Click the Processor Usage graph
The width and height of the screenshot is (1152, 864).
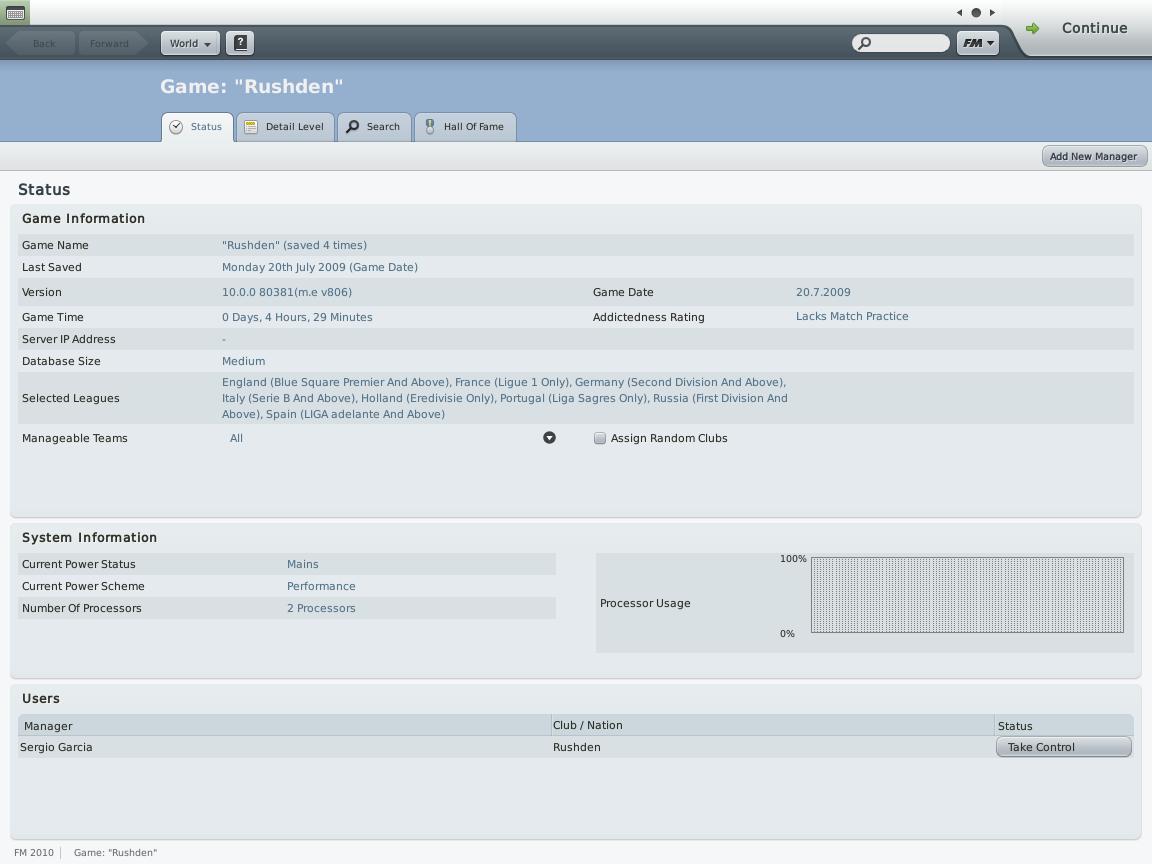click(x=967, y=595)
